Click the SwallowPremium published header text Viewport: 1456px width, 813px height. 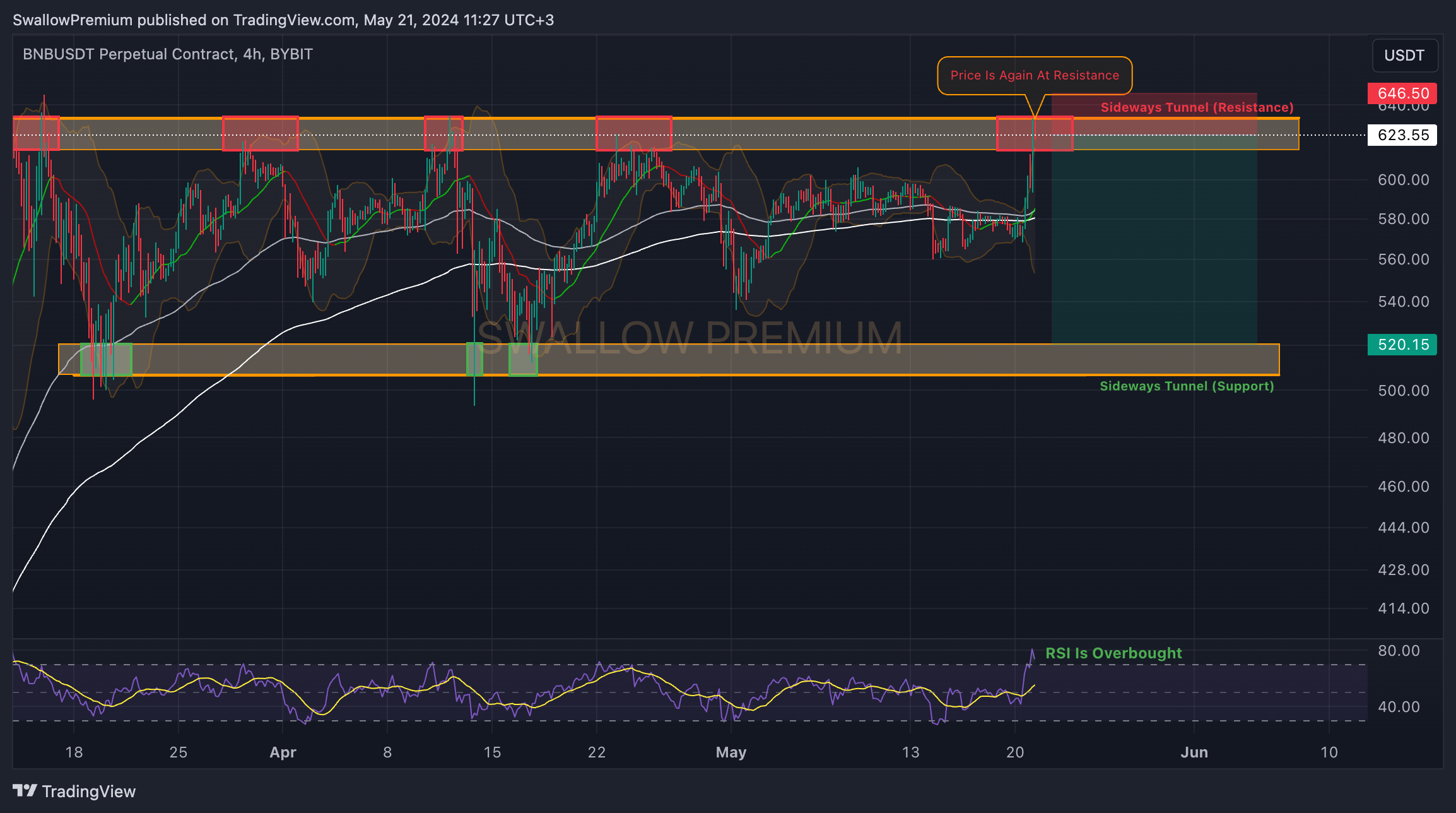283,20
